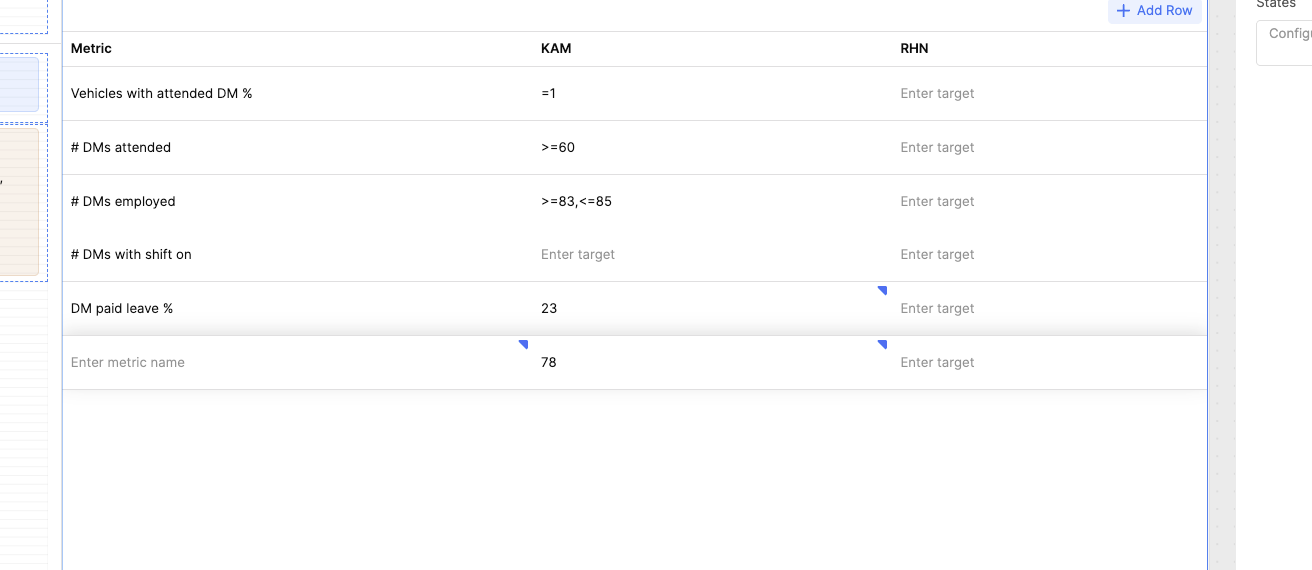Edit the KAM target '>=83,<=85'

[x=576, y=202]
